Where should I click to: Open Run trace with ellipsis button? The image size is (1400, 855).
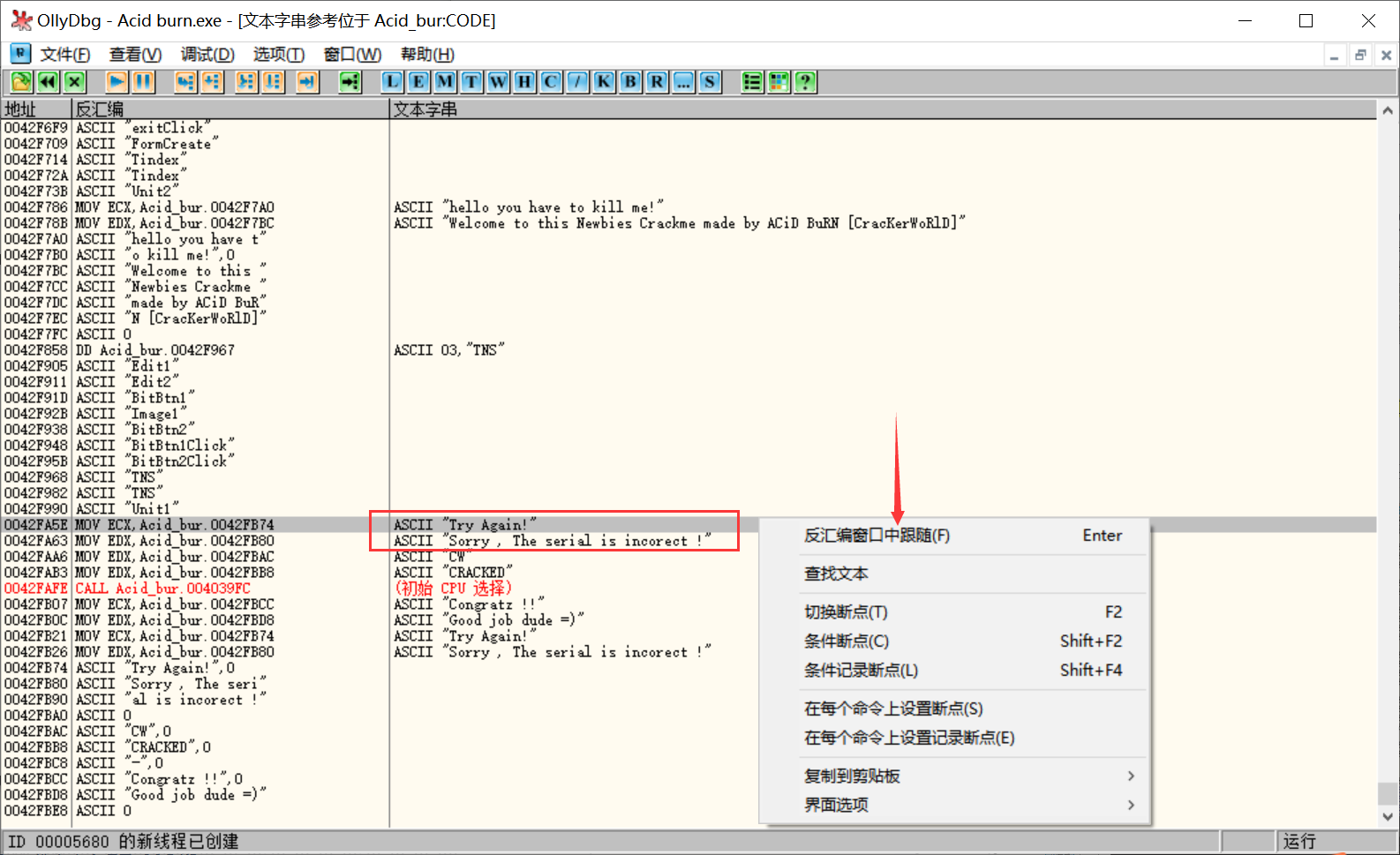point(683,82)
